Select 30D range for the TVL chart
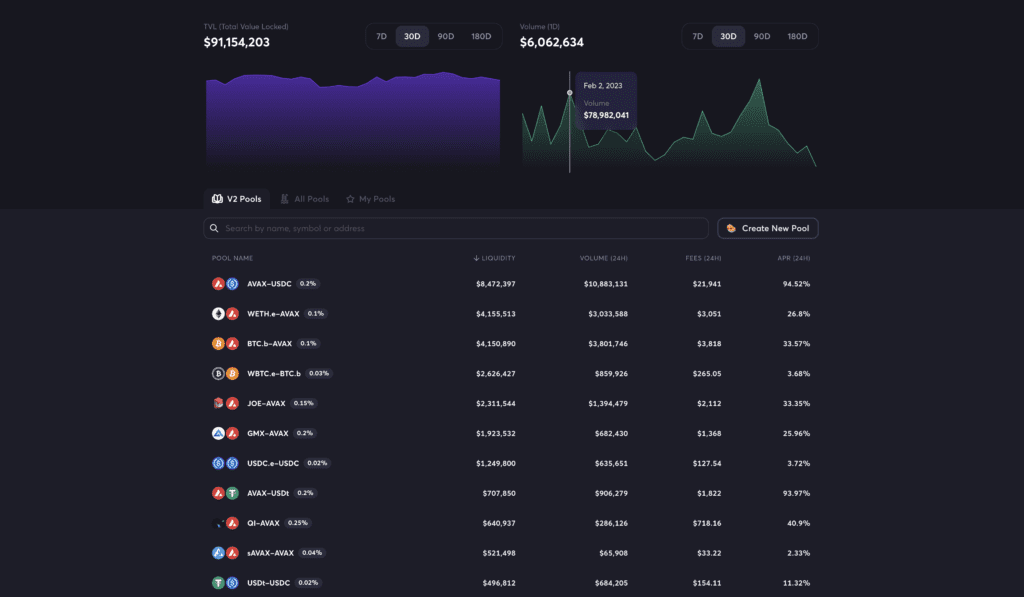Image resolution: width=1024 pixels, height=597 pixels. 412,37
